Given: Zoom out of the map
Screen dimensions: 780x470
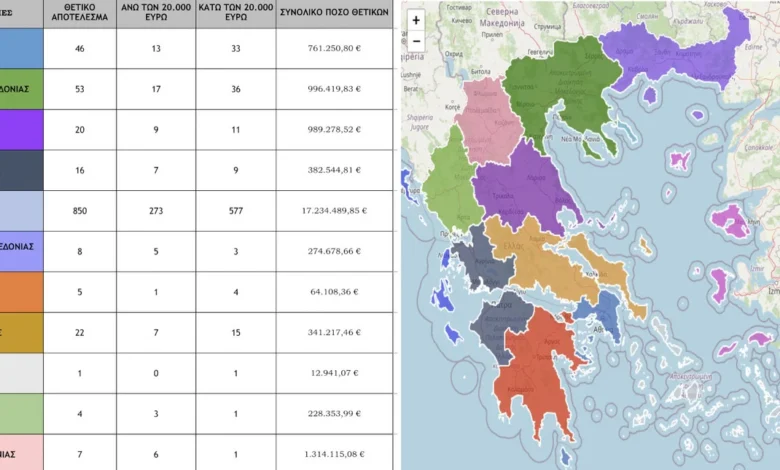Looking at the screenshot, I should click(x=416, y=42).
